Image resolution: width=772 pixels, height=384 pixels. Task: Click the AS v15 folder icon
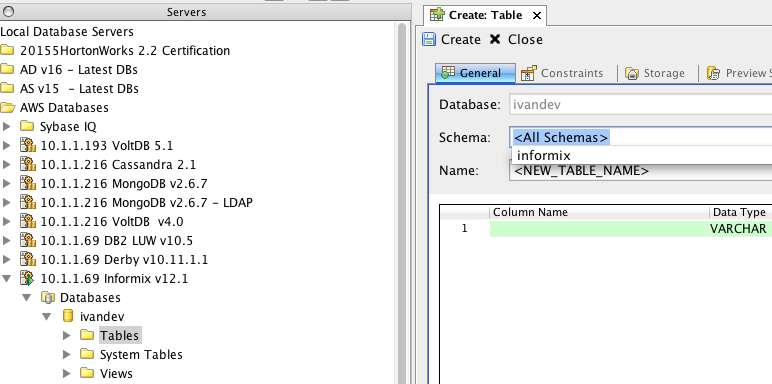click(7, 88)
